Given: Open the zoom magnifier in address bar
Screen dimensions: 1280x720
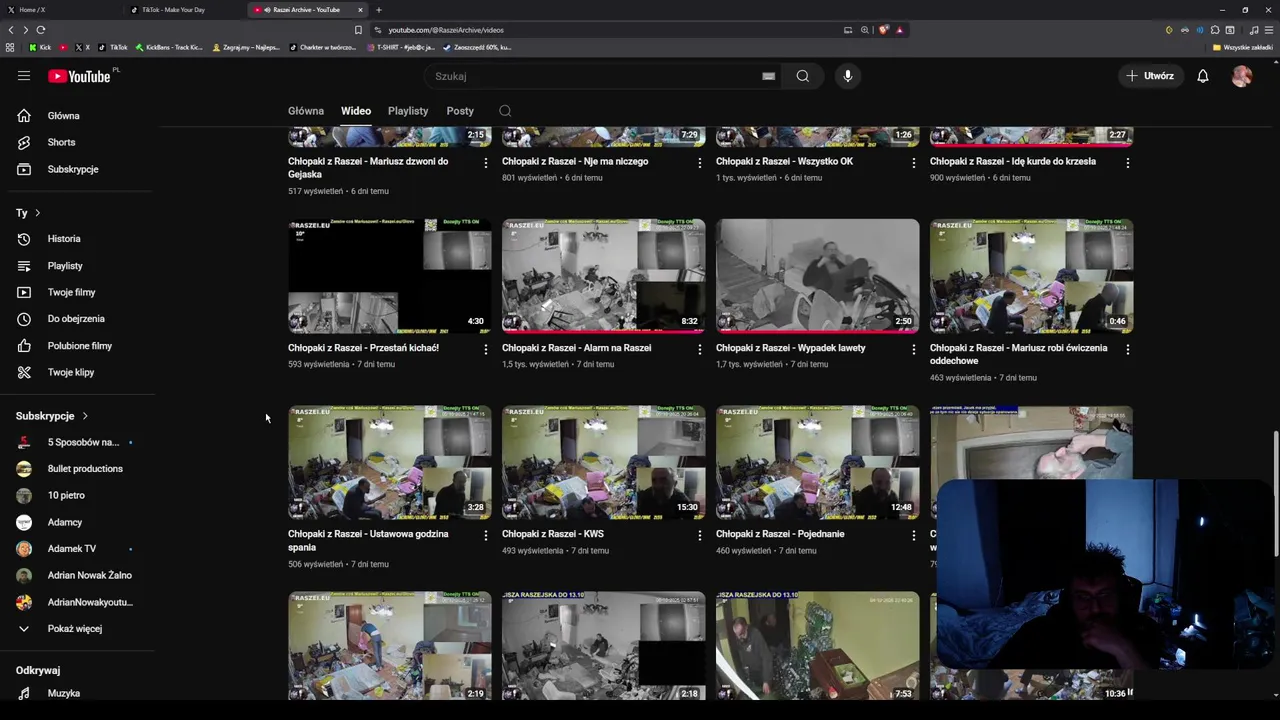Looking at the screenshot, I should click(865, 30).
